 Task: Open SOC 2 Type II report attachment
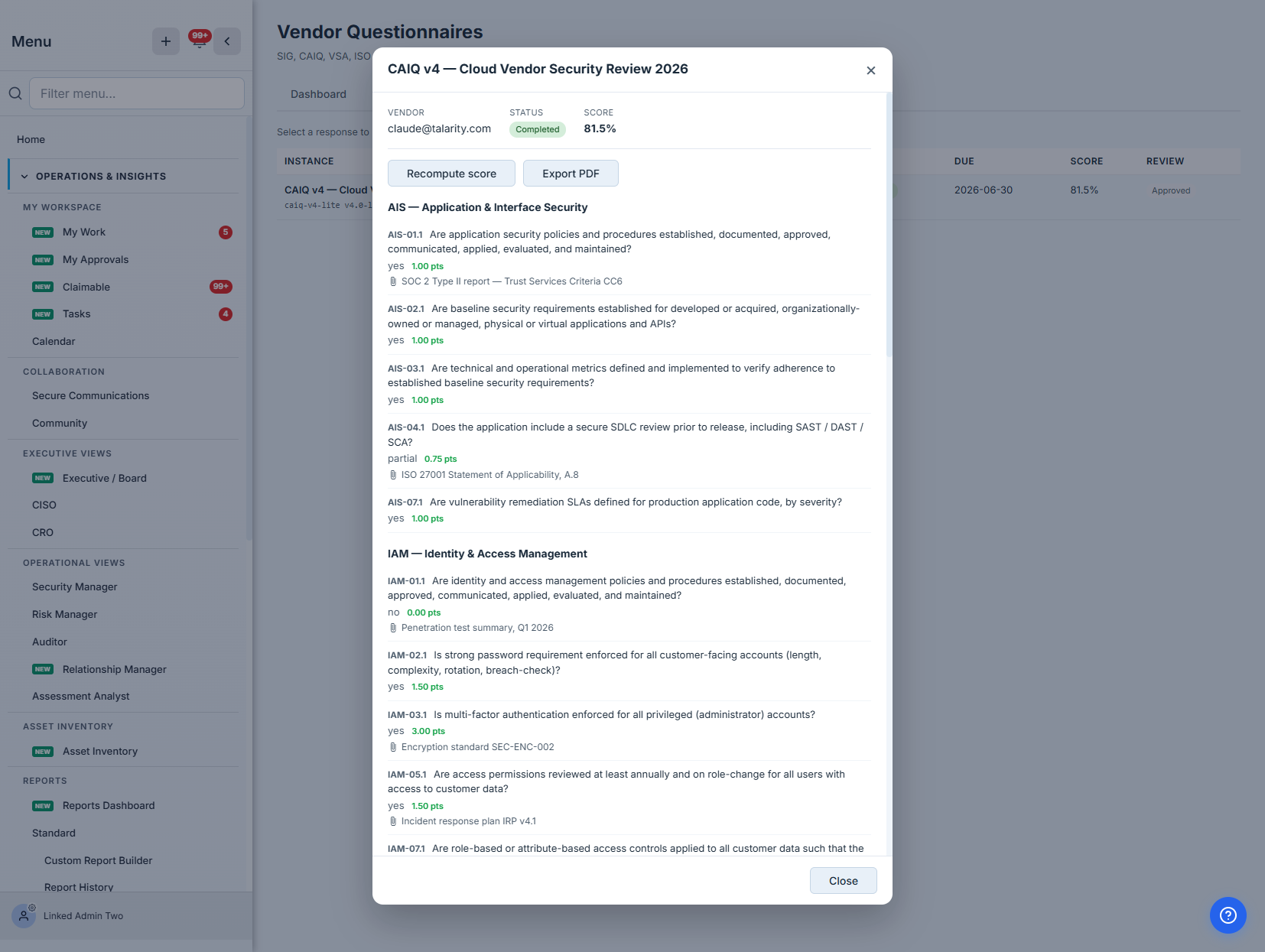point(512,281)
